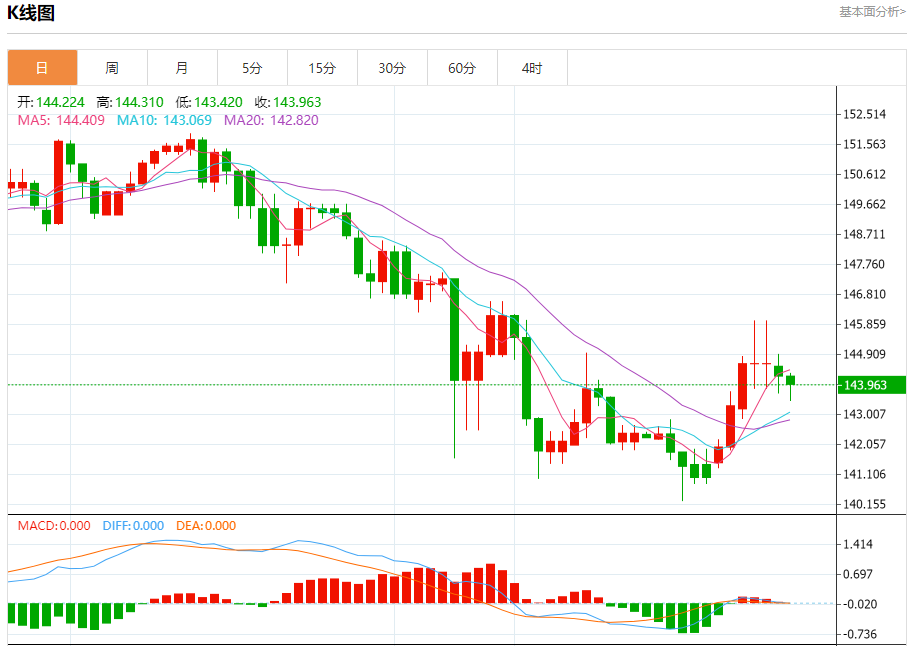
Task: Click the 1.414 MACD axis label
Action: 858,544
